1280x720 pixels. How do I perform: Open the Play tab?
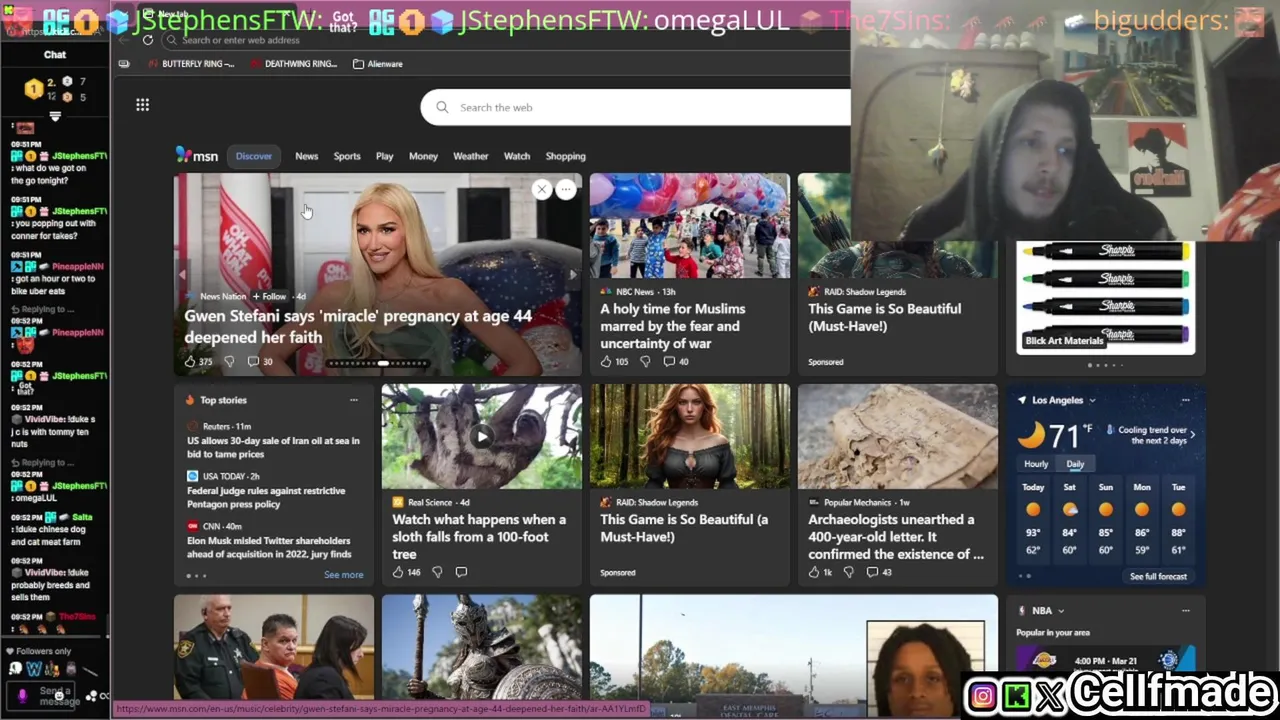[384, 156]
